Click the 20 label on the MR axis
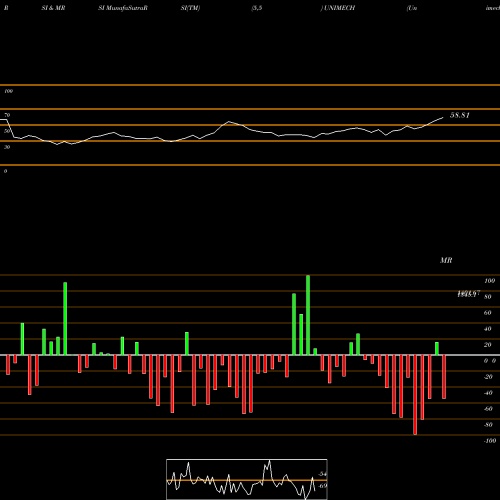The height and width of the screenshot is (500, 500). [x=488, y=345]
